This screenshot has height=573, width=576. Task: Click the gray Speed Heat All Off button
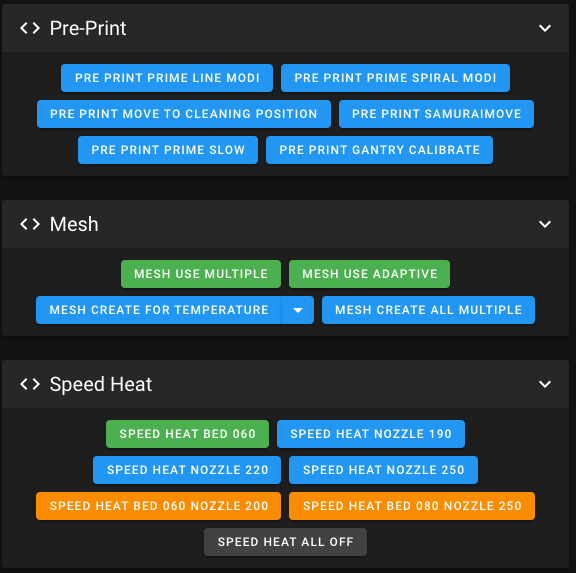(285, 542)
